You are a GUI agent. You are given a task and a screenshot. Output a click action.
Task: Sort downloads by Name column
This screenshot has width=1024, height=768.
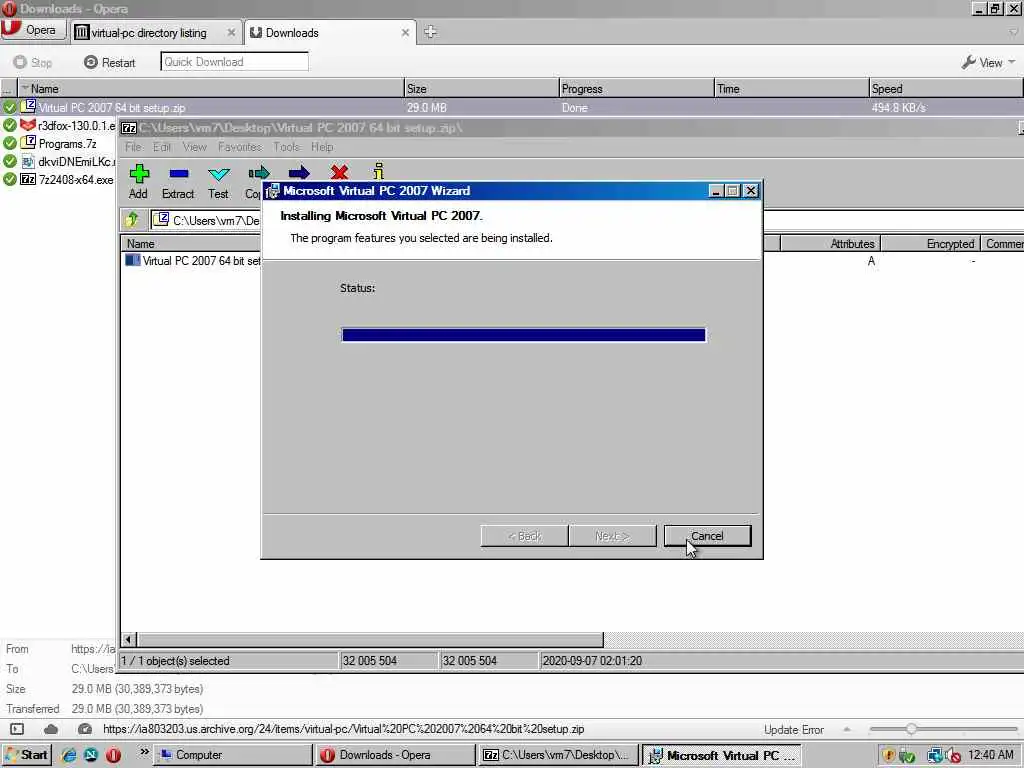click(x=210, y=88)
